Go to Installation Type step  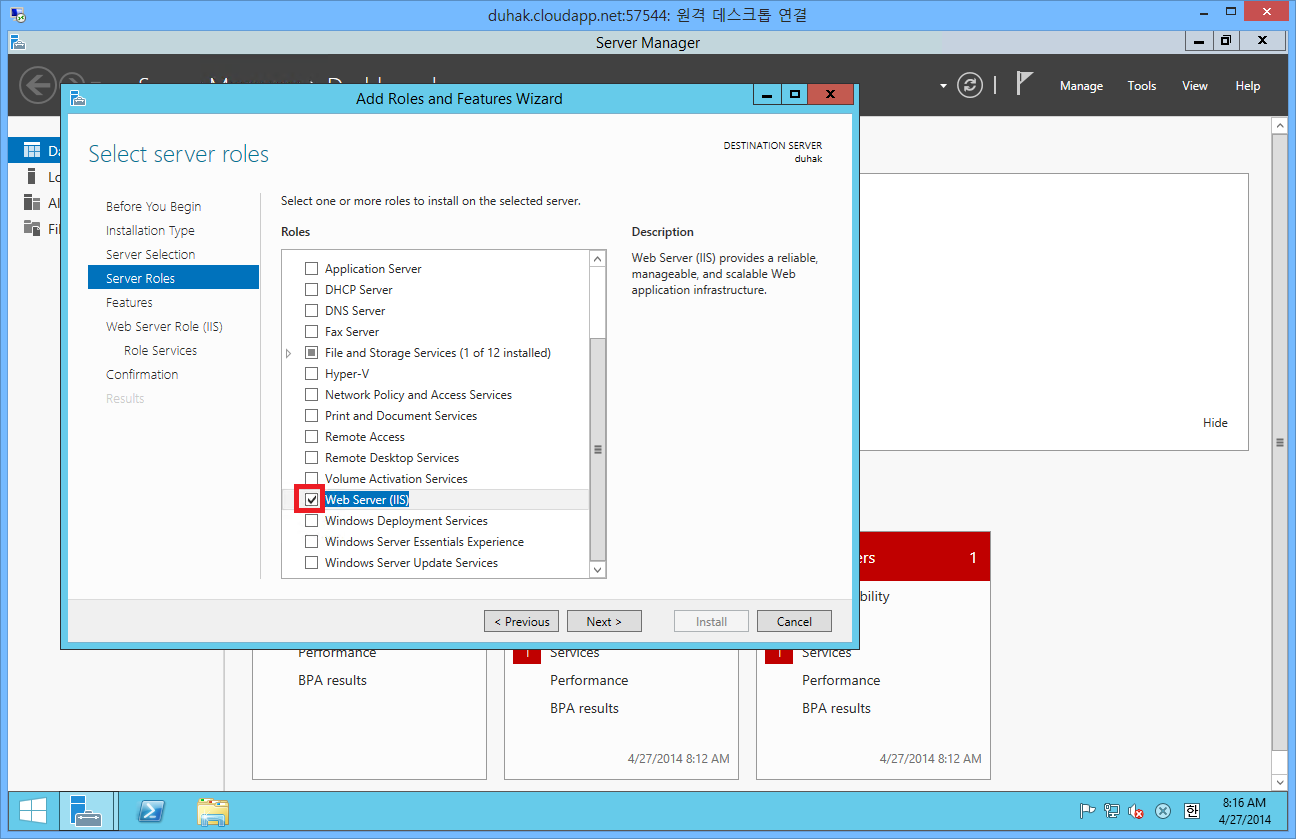point(150,231)
